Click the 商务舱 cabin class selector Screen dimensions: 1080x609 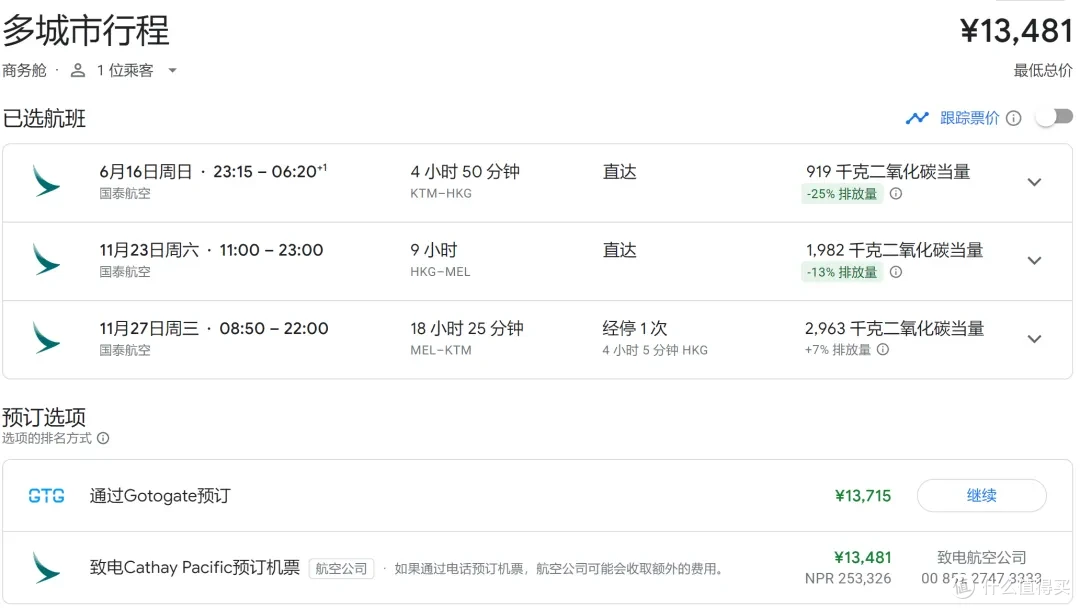pyautogui.click(x=24, y=70)
